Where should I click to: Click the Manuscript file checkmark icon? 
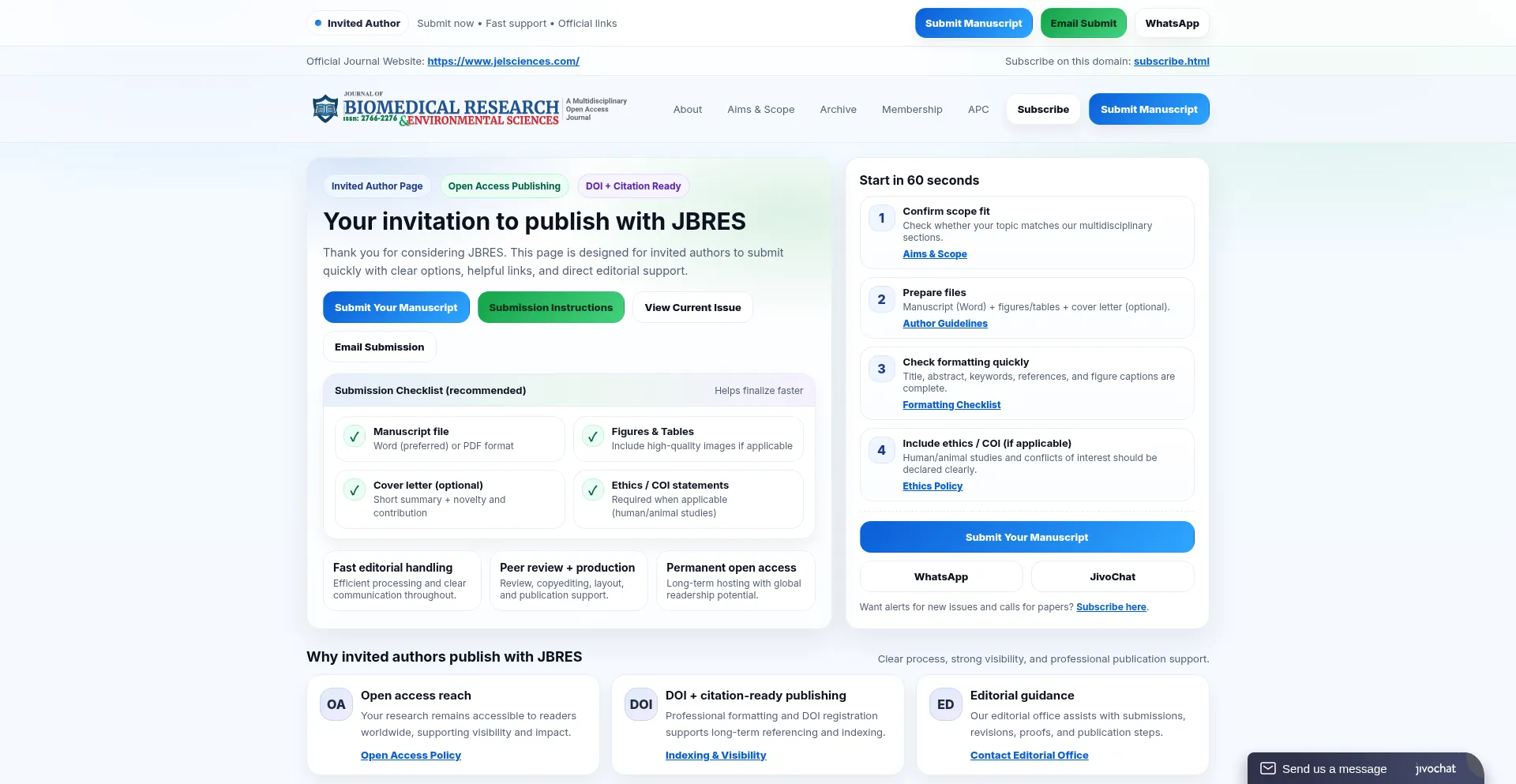point(355,437)
